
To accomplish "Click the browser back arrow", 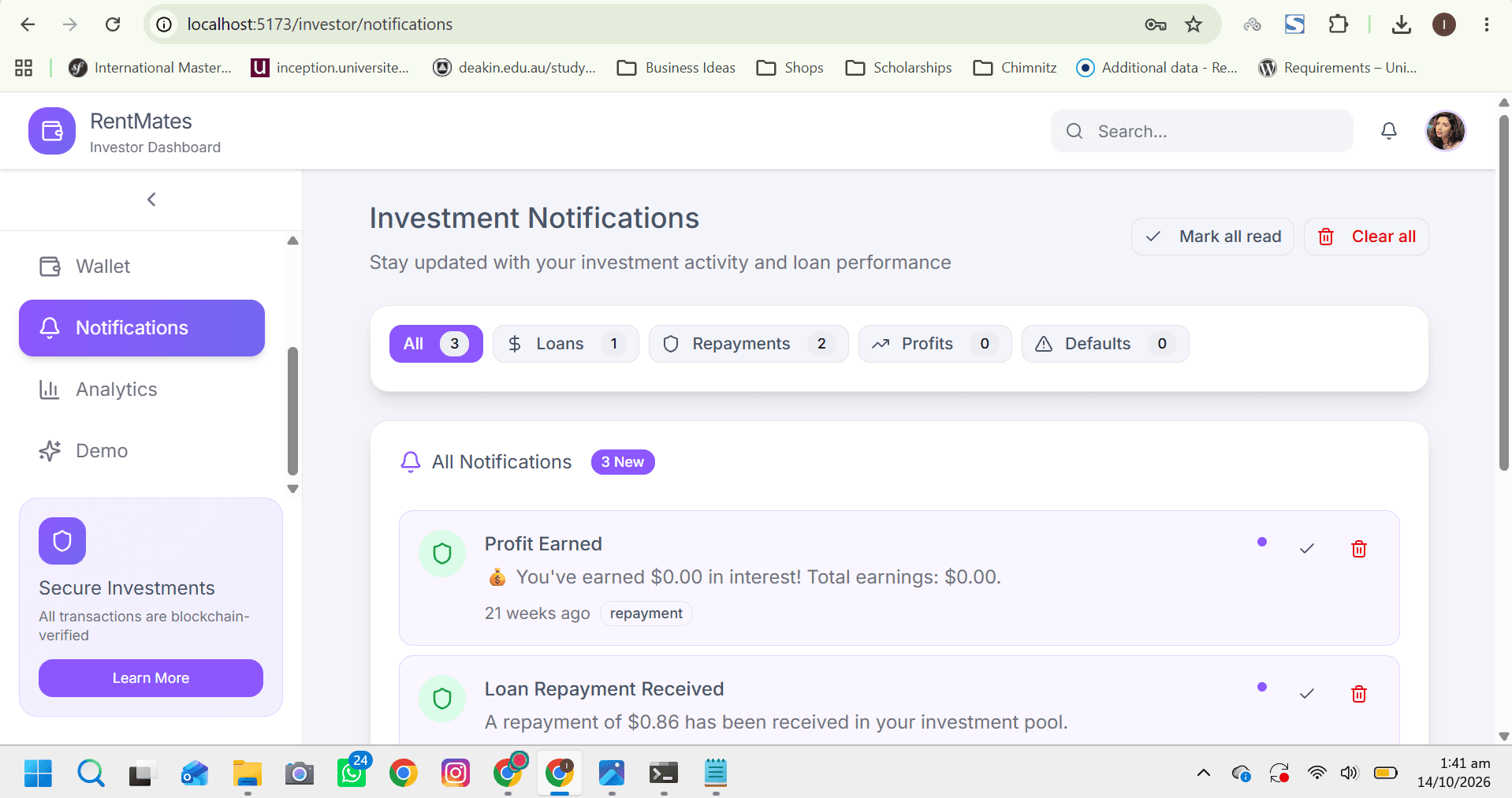I will click(28, 24).
